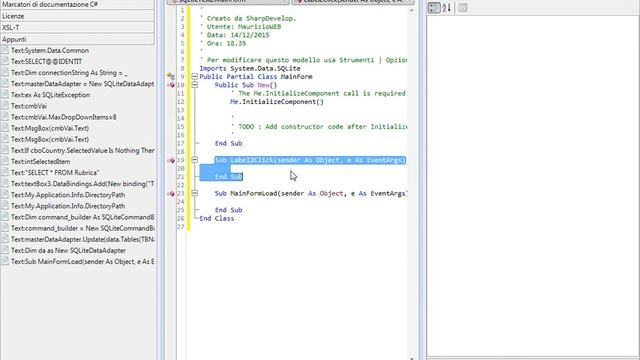Collapse the MainFormLoad fold at line 23
The width and height of the screenshot is (640, 360).
(x=195, y=193)
